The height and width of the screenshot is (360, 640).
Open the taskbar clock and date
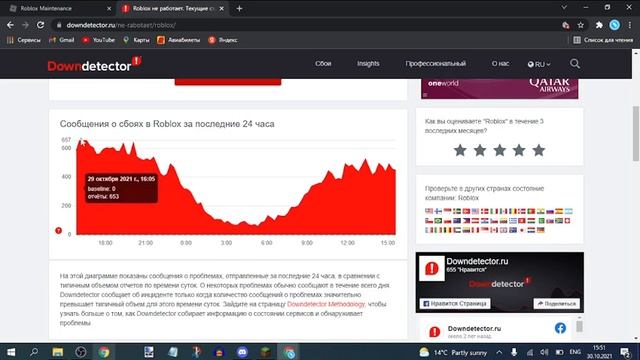point(599,352)
